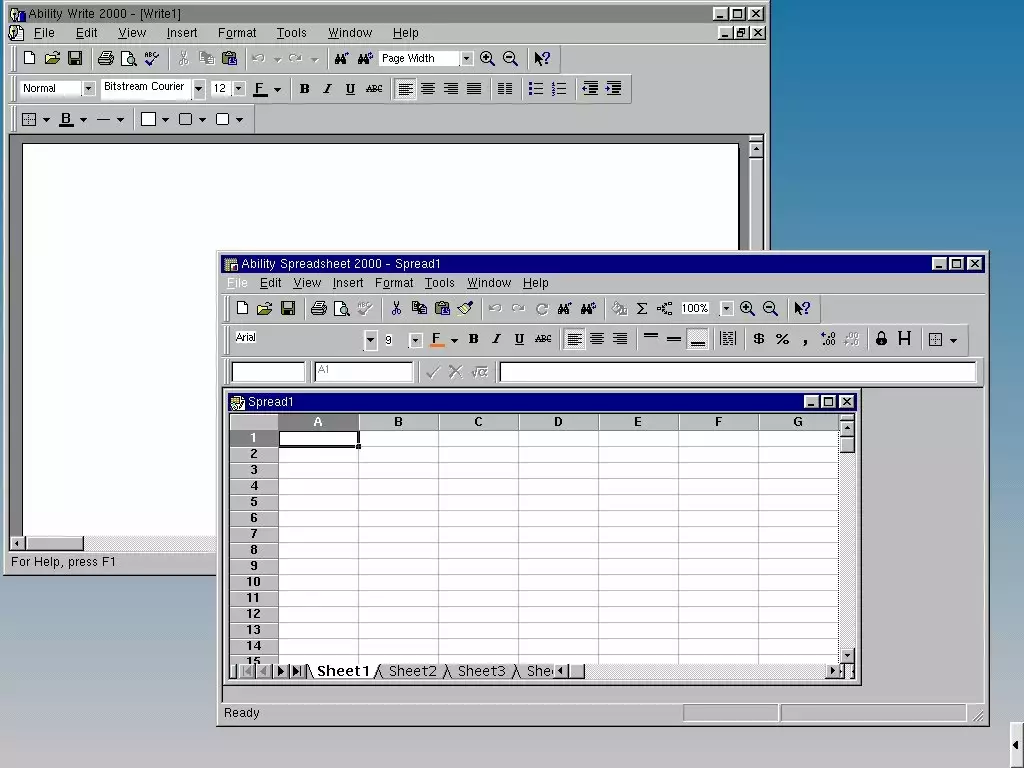Run spell check in Write toolbar

click(x=151, y=59)
